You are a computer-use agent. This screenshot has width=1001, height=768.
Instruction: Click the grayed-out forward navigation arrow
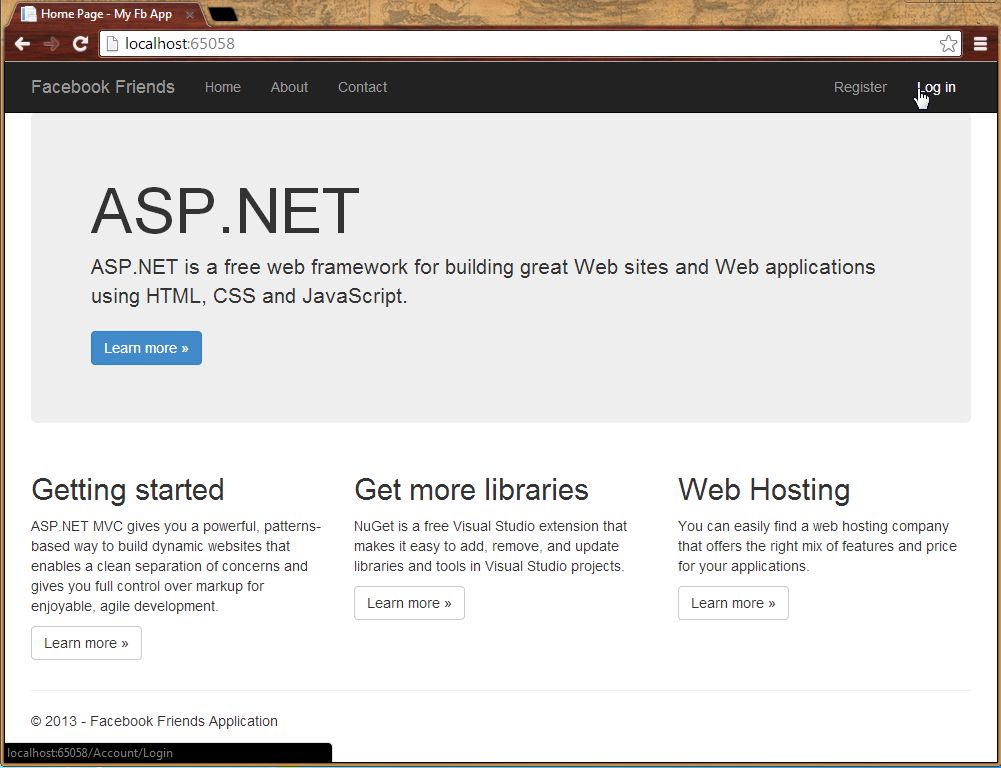[x=51, y=43]
